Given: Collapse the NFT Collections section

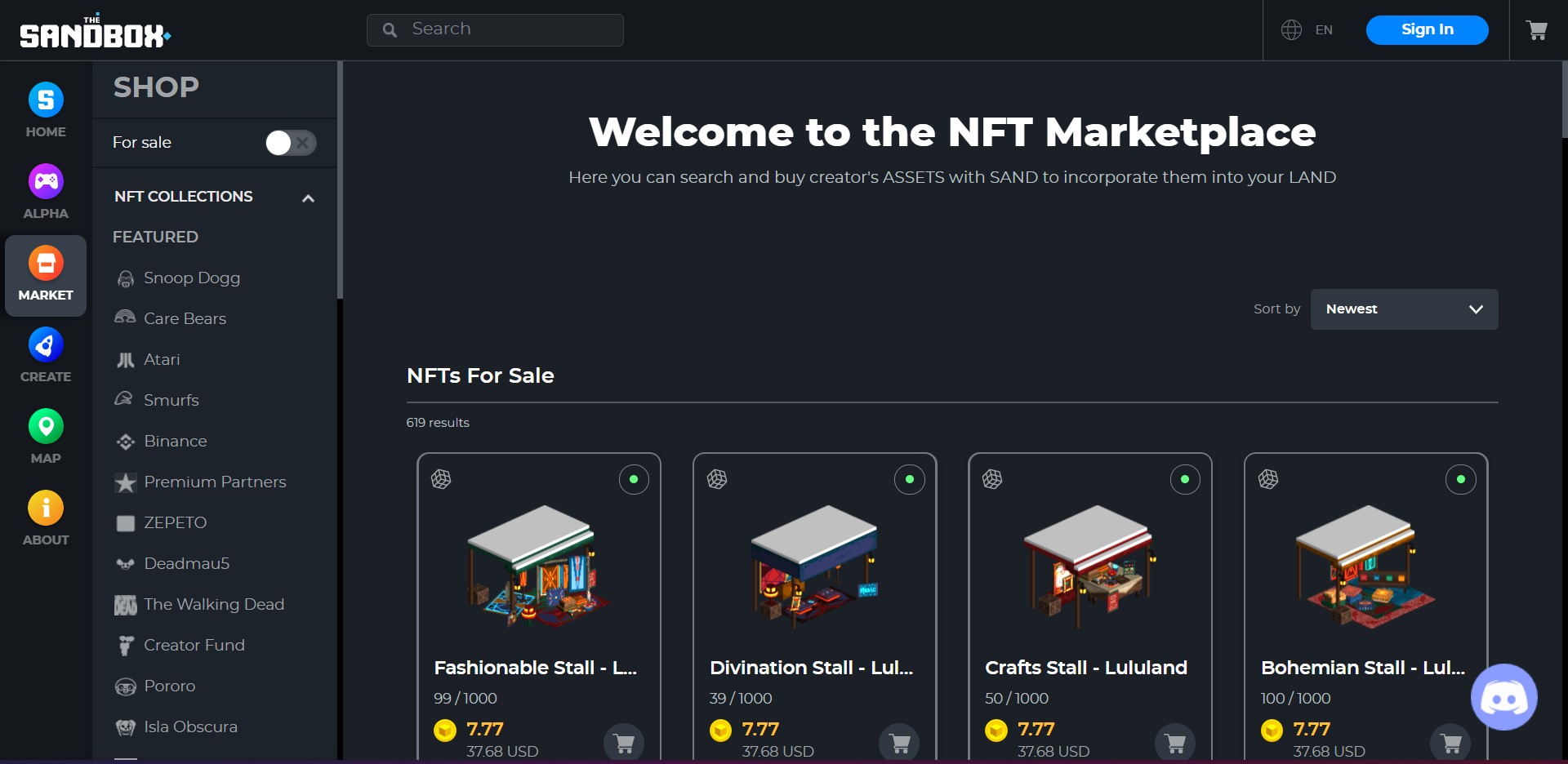Looking at the screenshot, I should coord(308,198).
